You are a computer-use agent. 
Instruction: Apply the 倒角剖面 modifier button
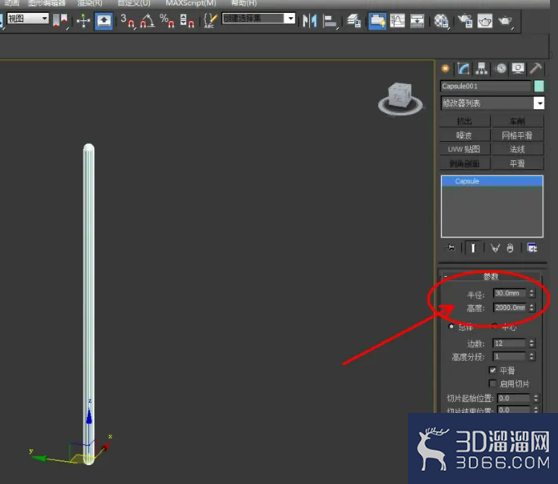point(465,163)
